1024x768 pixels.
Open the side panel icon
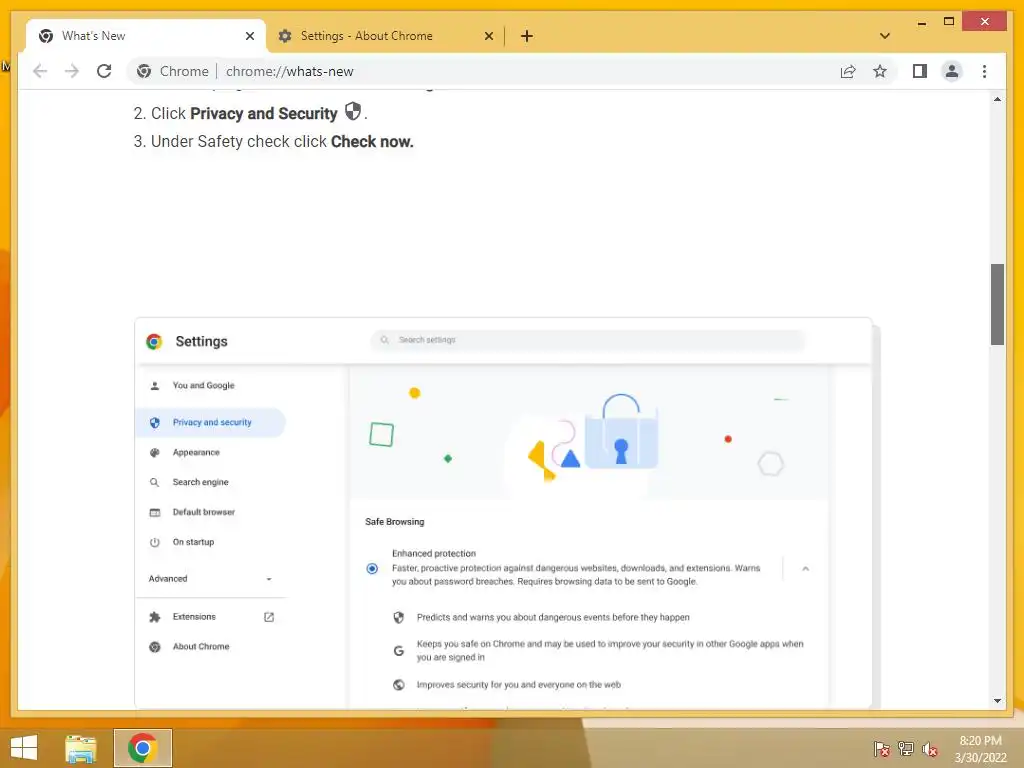tap(920, 71)
